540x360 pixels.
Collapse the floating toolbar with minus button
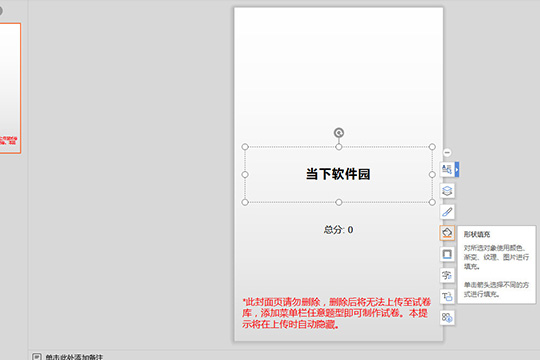[x=447, y=153]
